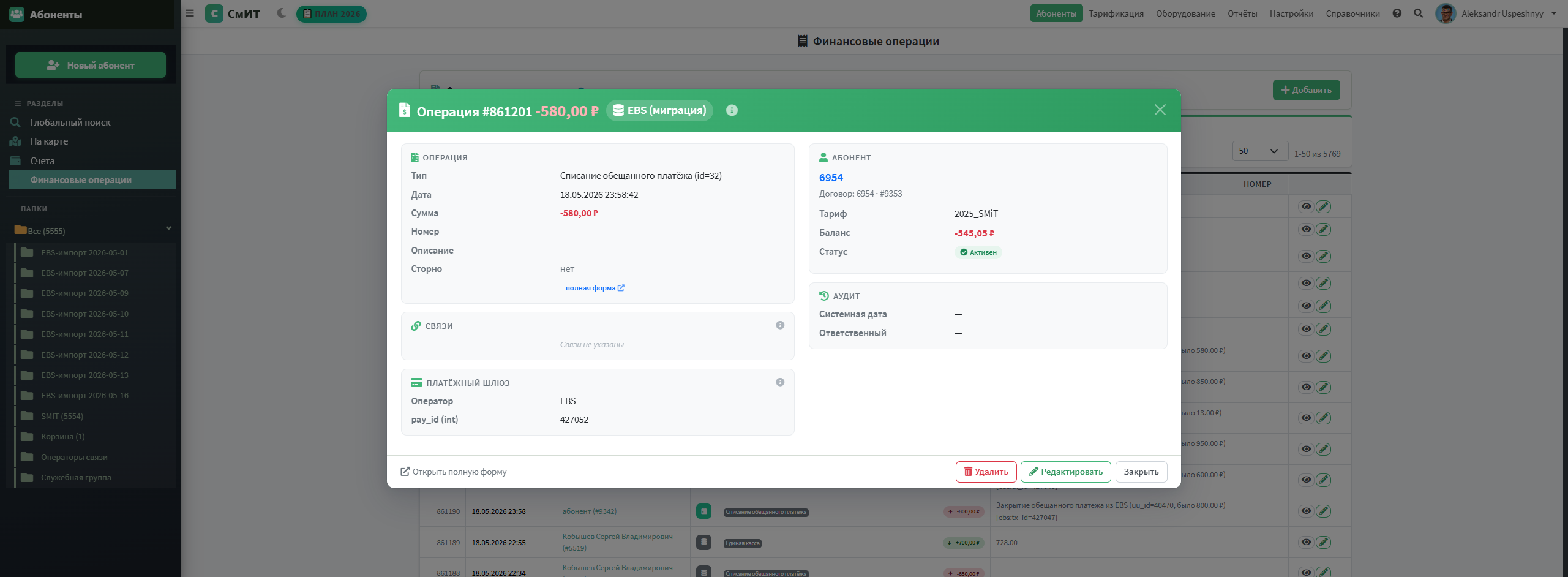The width and height of the screenshot is (1568, 577).
Task: Open the Справочники menu
Action: [x=1352, y=13]
